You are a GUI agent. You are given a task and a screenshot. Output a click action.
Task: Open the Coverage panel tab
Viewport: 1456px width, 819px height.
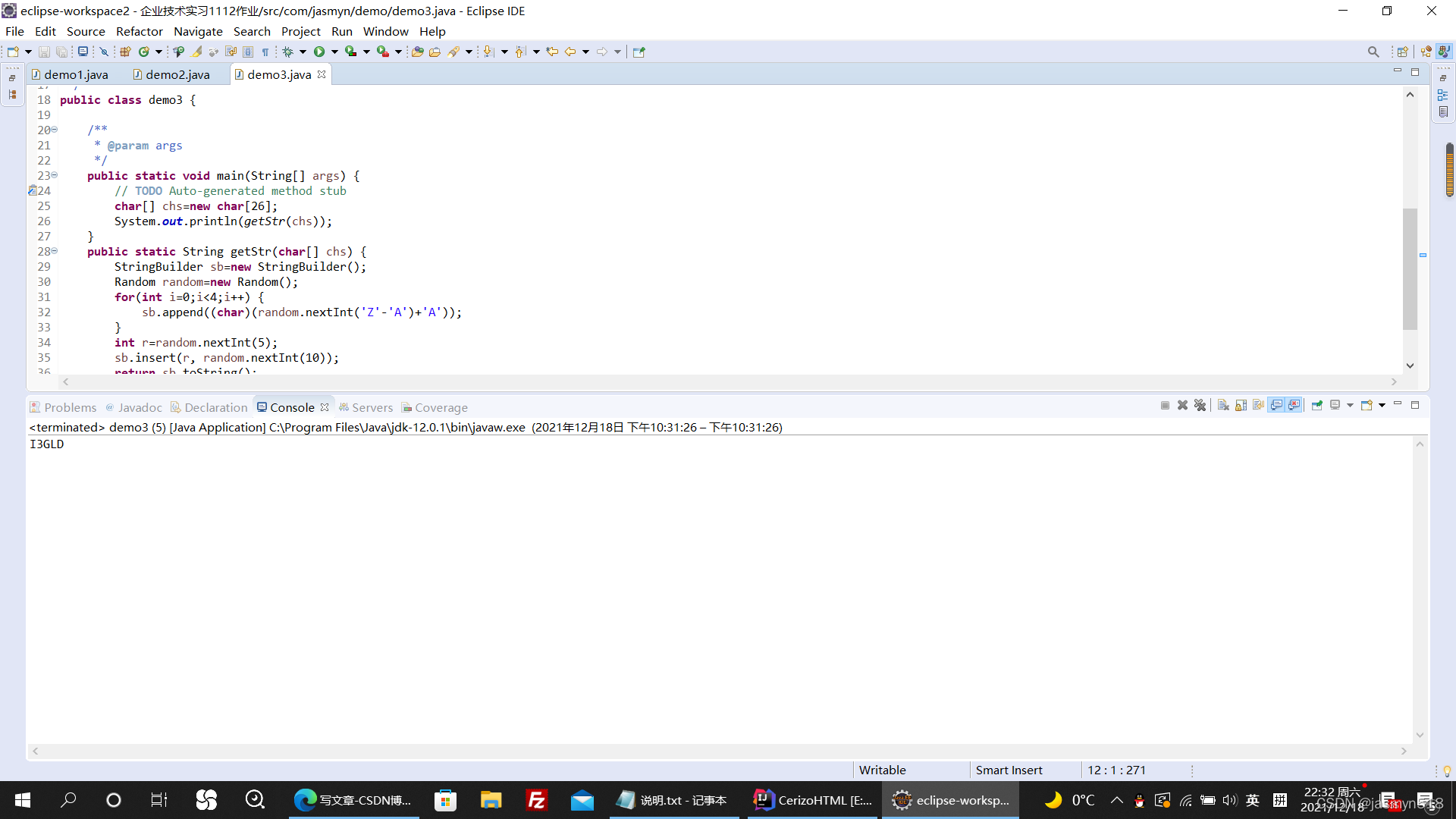point(441,407)
